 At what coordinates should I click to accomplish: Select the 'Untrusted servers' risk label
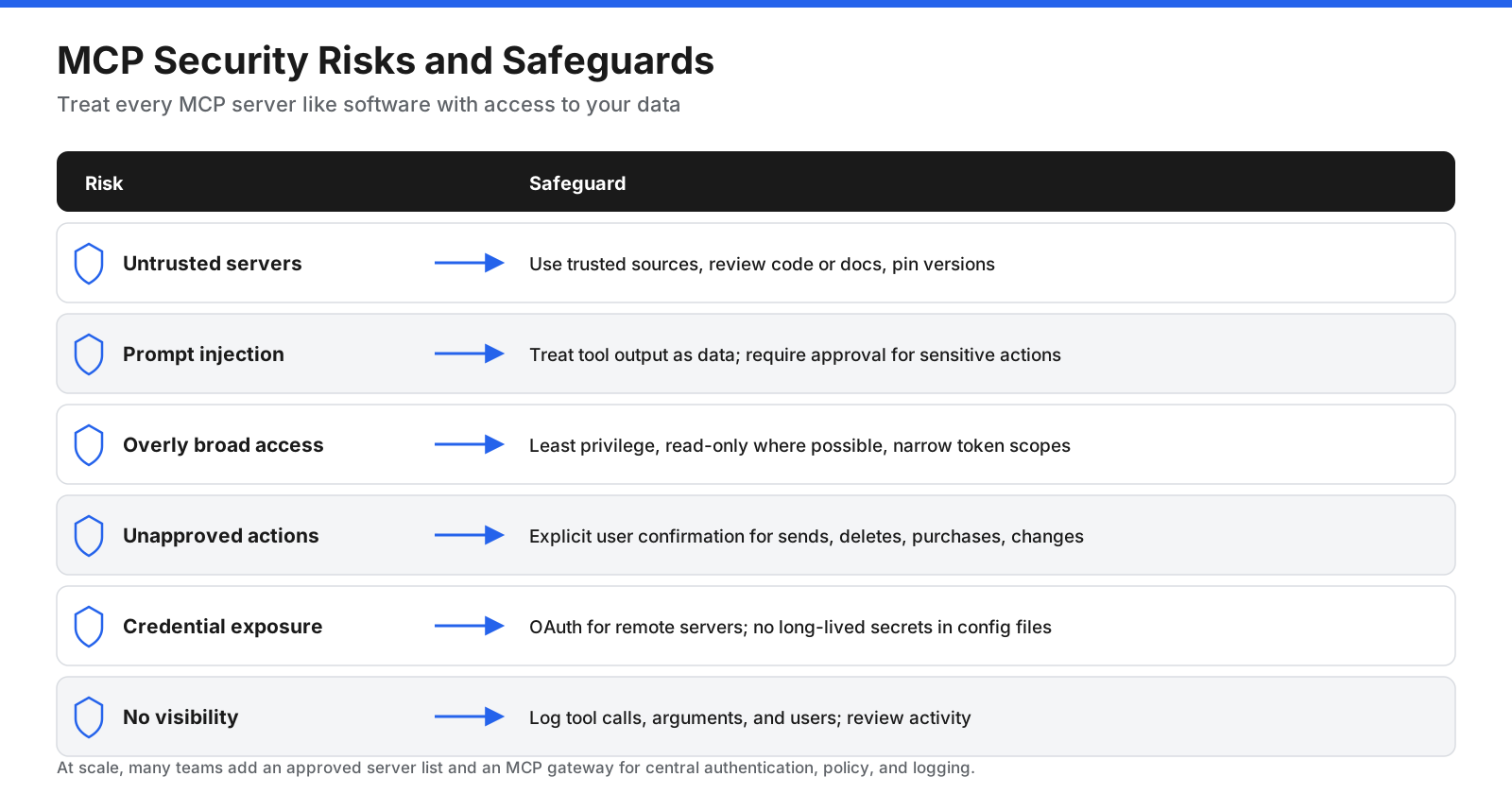tap(213, 264)
